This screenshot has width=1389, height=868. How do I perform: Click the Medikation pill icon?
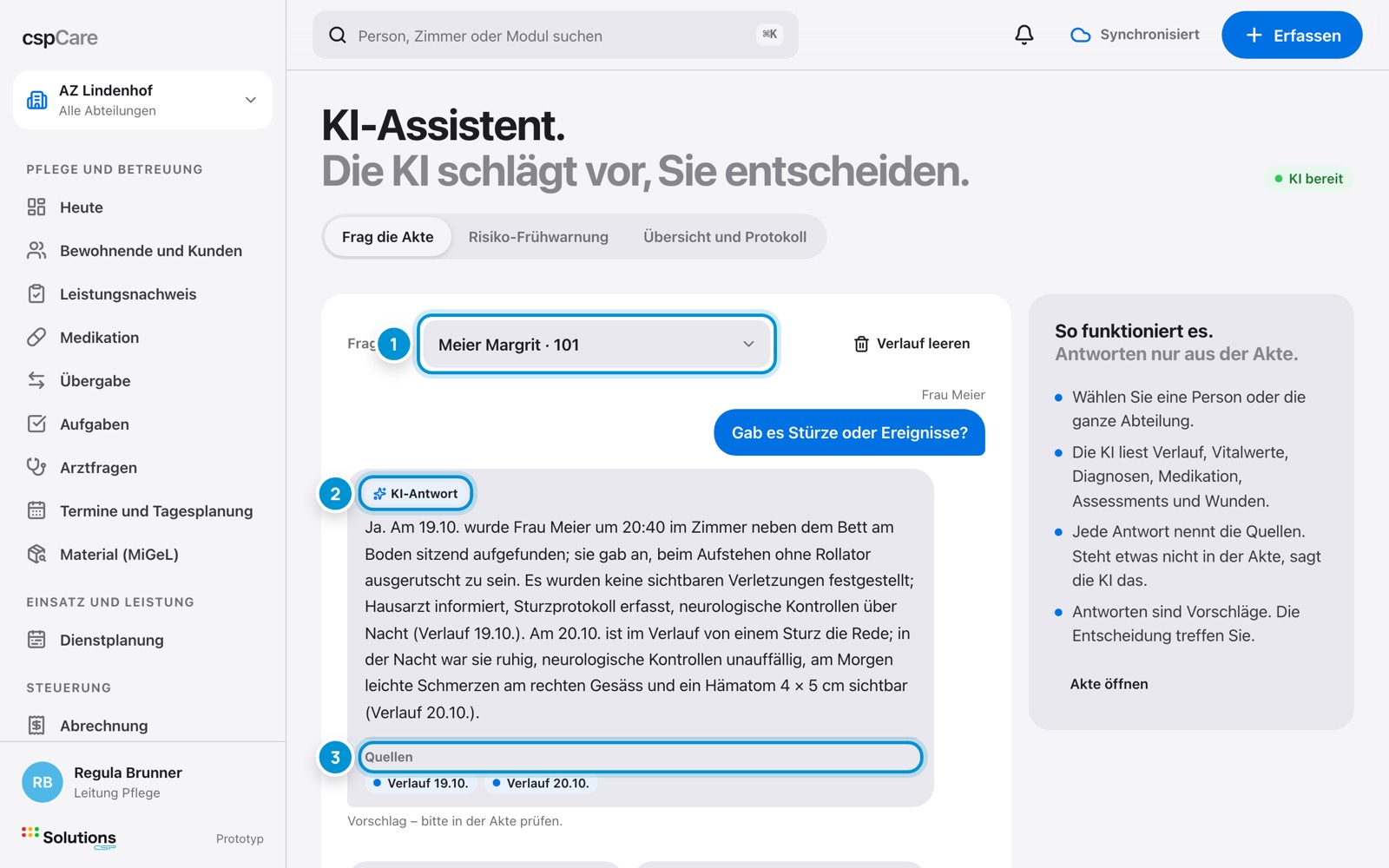click(36, 337)
